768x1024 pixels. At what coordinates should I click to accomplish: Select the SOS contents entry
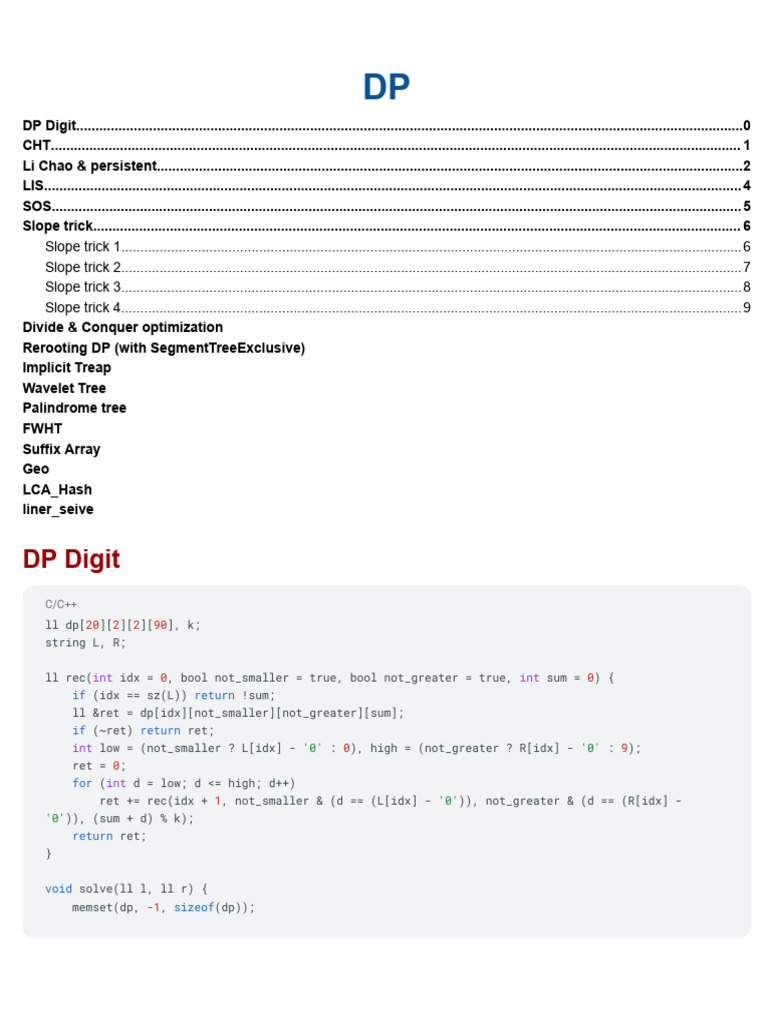pos(386,206)
